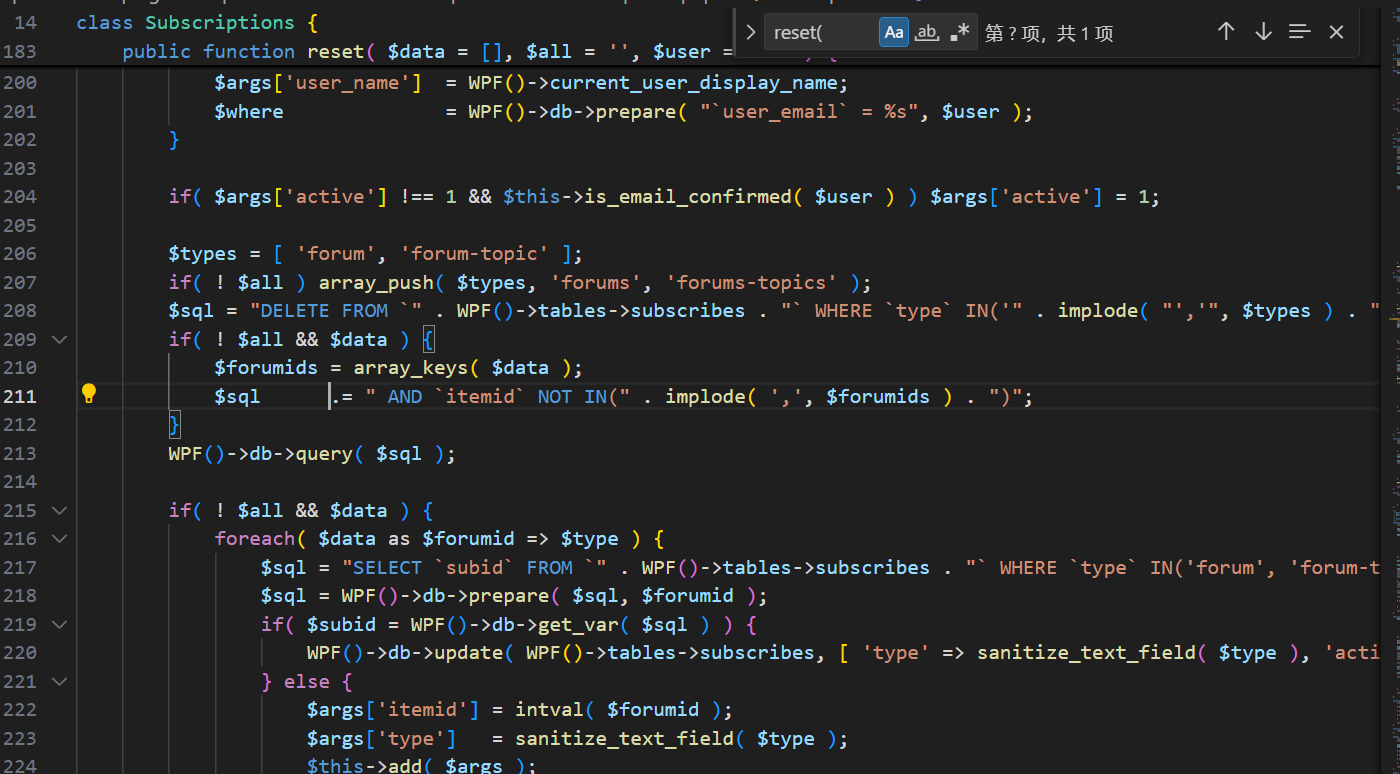This screenshot has width=1400, height=774.
Task: Click $types variable on line 206
Action: pyautogui.click(x=203, y=253)
